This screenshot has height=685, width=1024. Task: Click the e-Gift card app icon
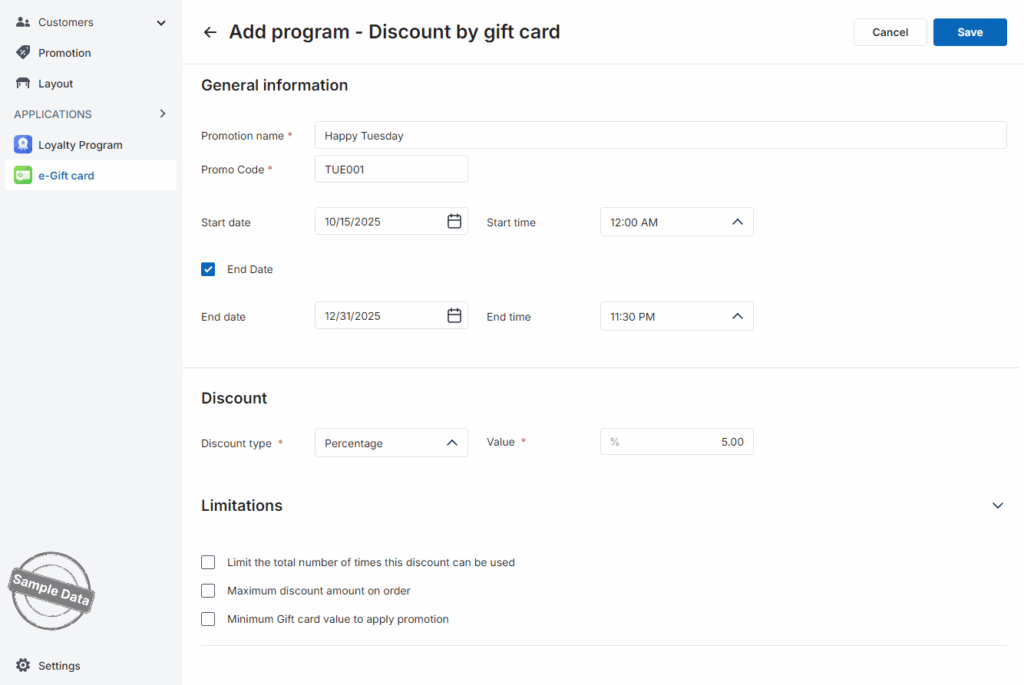23,176
